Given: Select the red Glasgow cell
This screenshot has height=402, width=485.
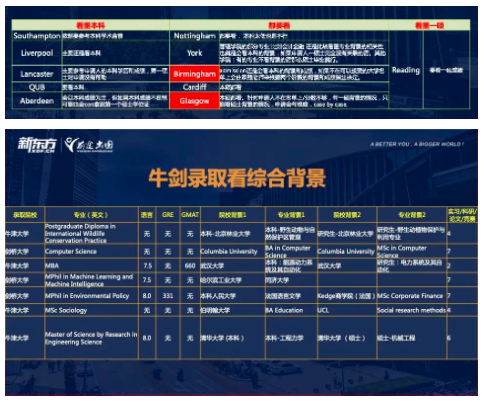Looking at the screenshot, I should tap(194, 101).
